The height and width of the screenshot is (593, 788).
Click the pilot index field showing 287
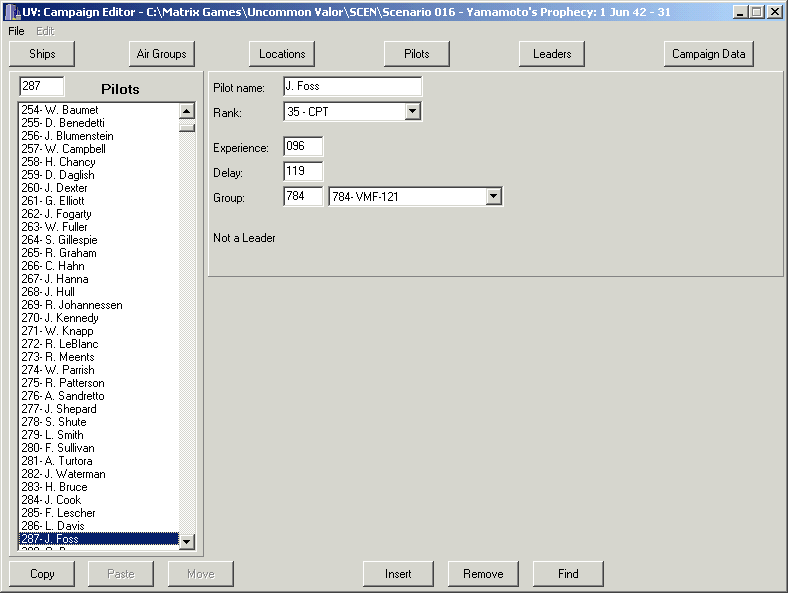point(42,86)
